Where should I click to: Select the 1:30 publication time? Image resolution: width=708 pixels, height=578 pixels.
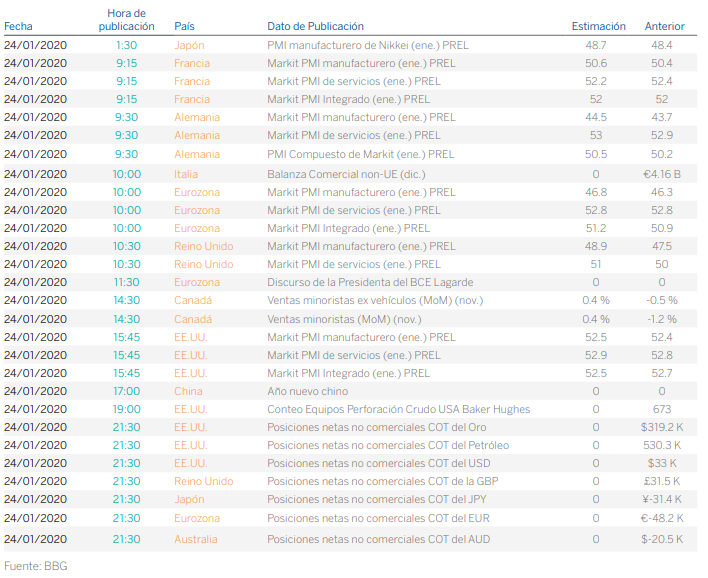point(126,45)
